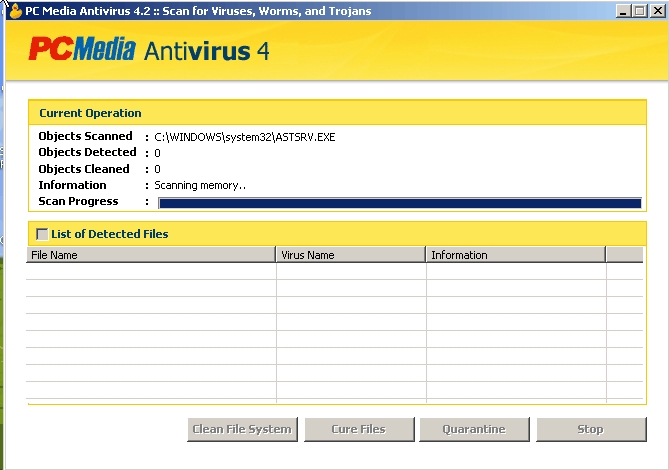The width and height of the screenshot is (669, 470).
Task: Click the Cure Files button
Action: point(359,429)
